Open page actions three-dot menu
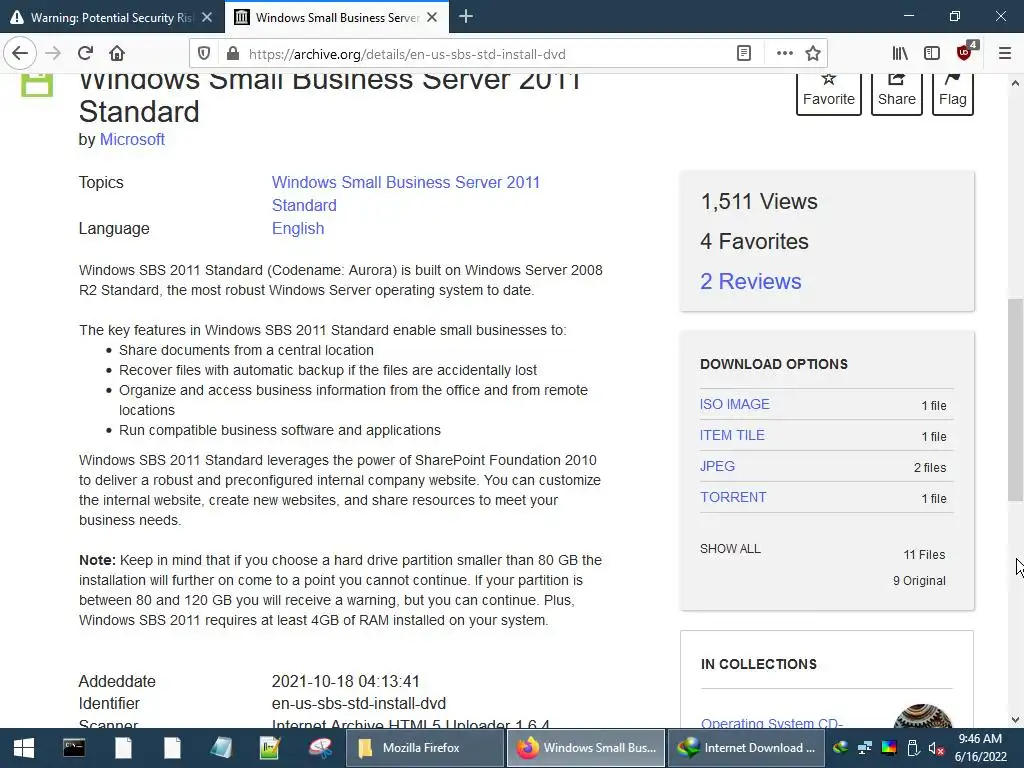Image resolution: width=1024 pixels, height=768 pixels. pyautogui.click(x=784, y=54)
